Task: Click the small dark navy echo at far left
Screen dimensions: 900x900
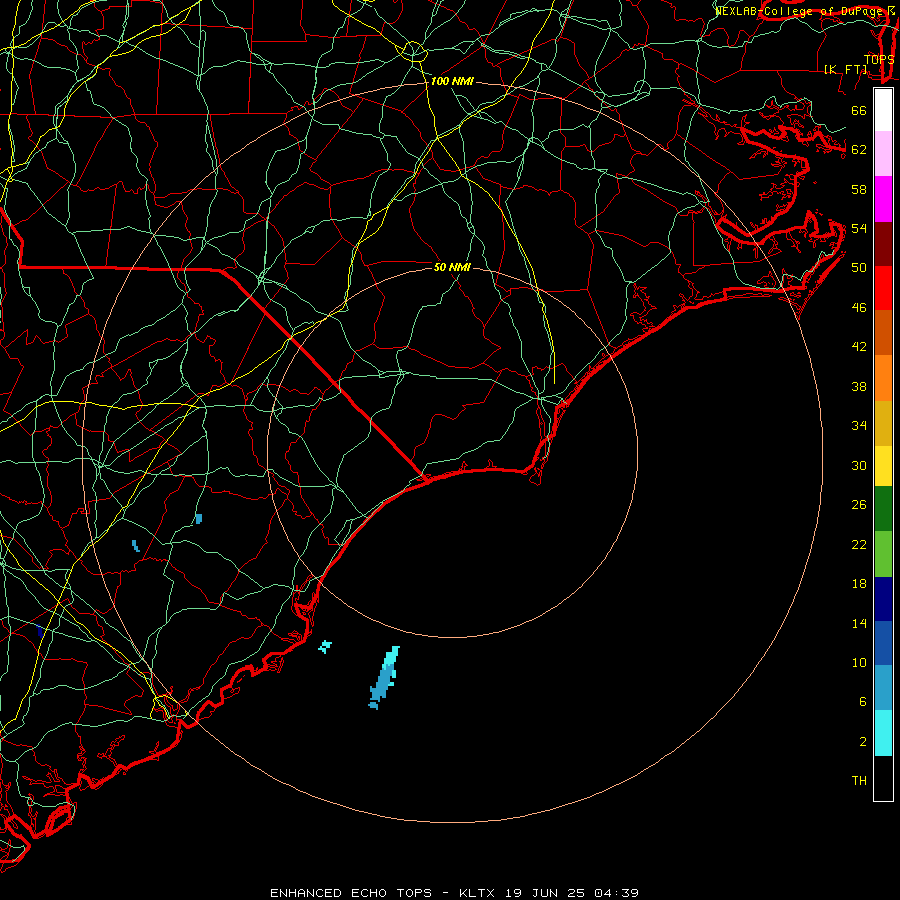Action: (x=40, y=631)
